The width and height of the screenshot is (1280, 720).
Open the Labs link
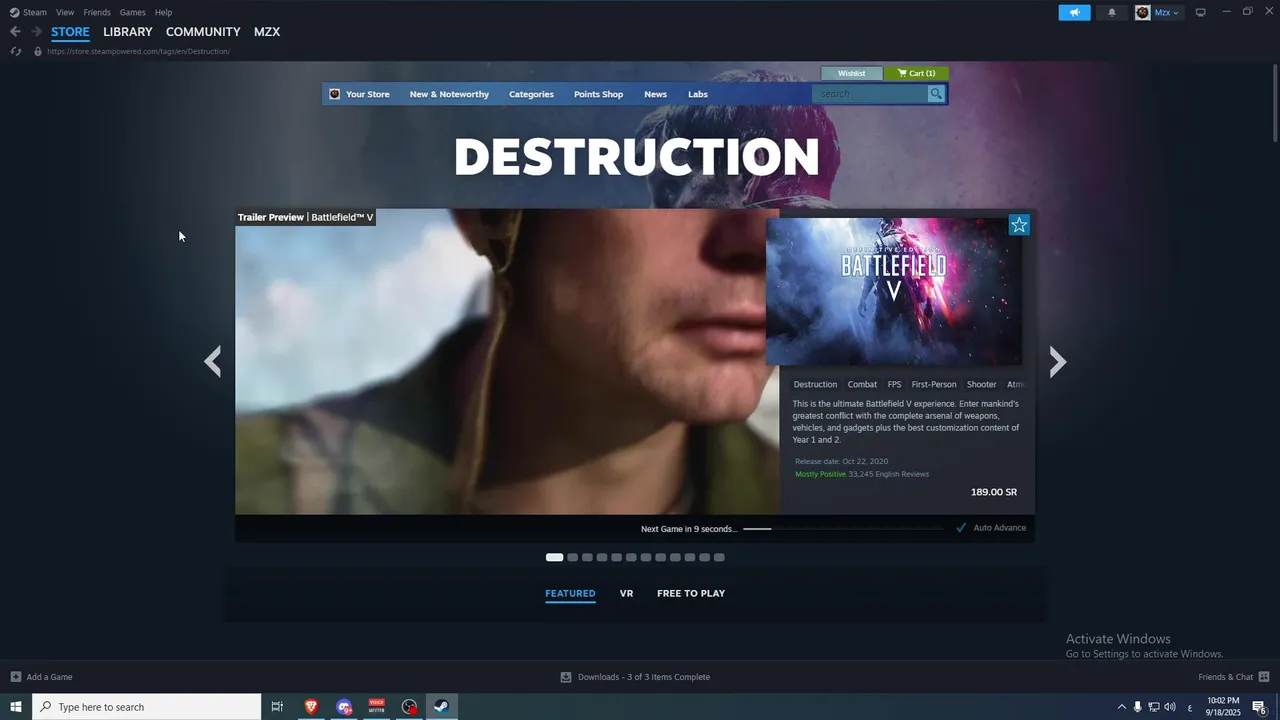coord(698,94)
